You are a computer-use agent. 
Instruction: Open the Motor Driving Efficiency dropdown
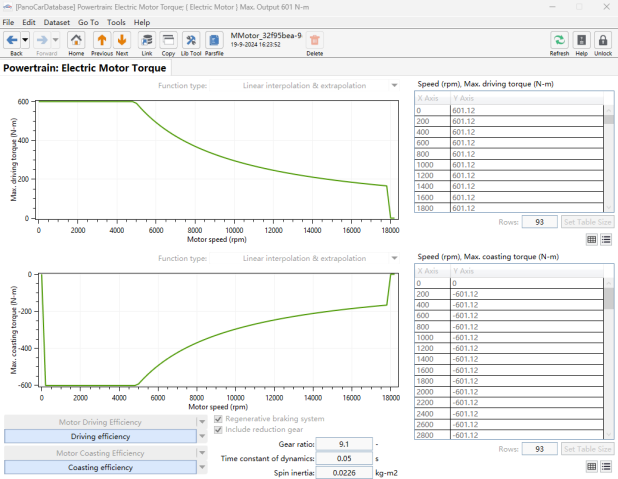click(x=202, y=422)
